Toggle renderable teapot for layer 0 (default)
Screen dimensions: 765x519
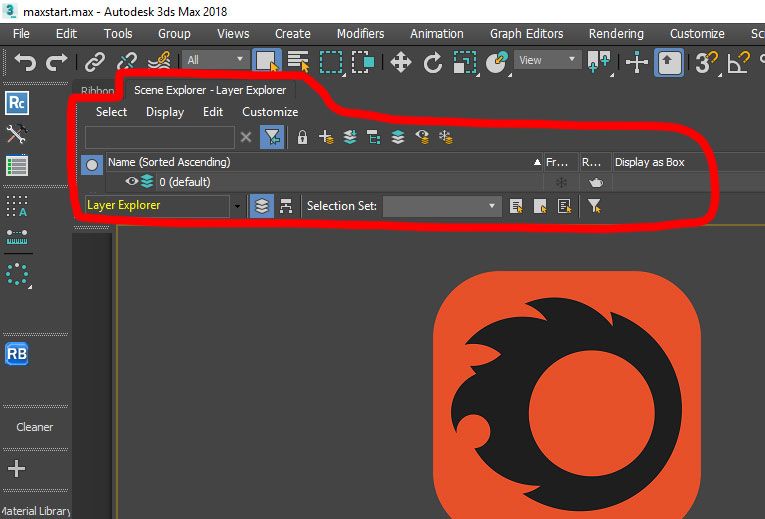(x=596, y=182)
